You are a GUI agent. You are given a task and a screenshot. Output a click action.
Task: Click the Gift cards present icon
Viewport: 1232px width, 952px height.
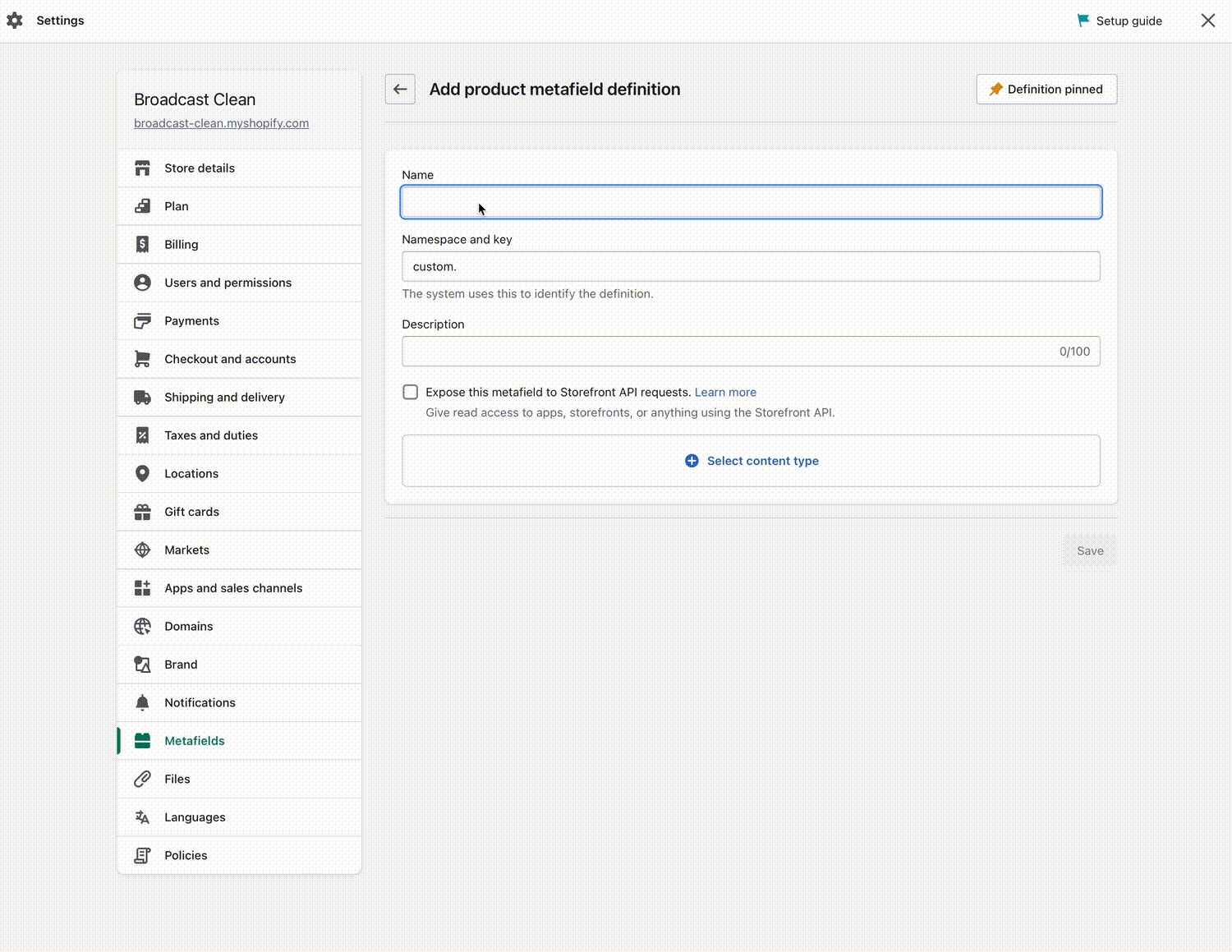click(142, 512)
